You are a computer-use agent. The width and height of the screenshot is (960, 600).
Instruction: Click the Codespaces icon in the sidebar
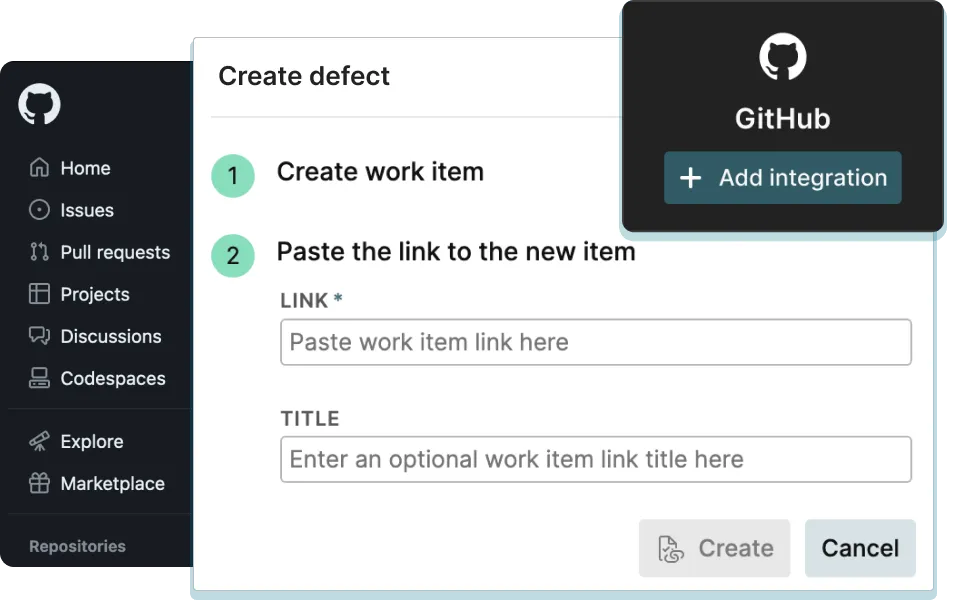tap(39, 378)
